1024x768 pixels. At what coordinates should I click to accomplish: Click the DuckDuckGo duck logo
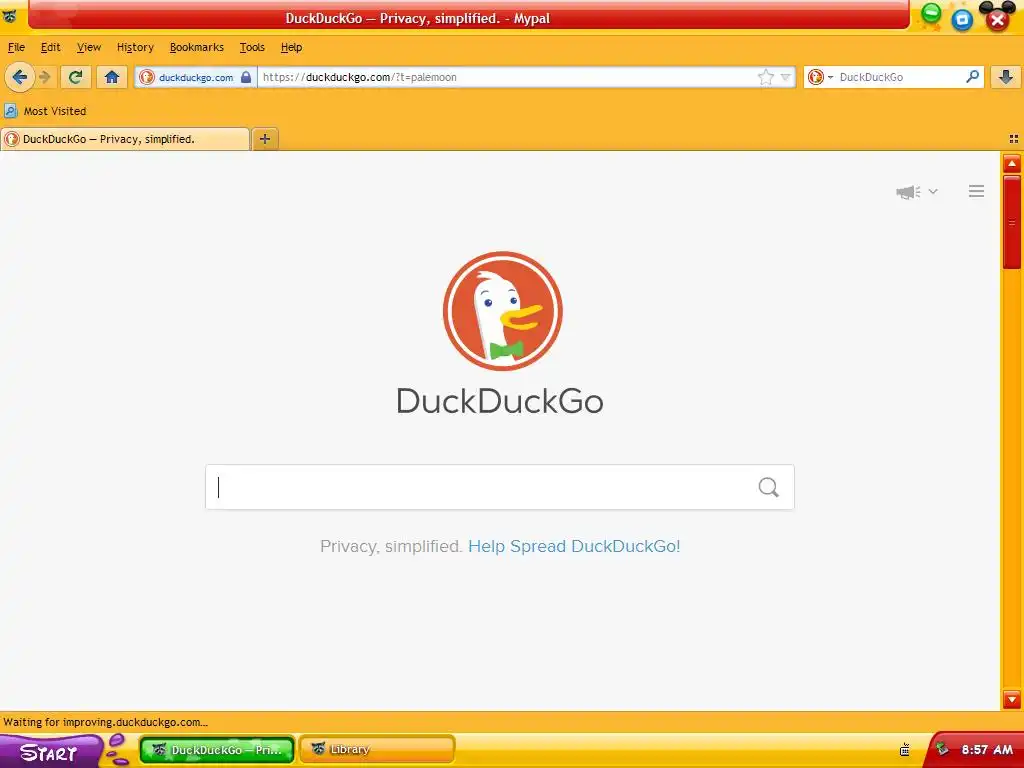tap(502, 311)
